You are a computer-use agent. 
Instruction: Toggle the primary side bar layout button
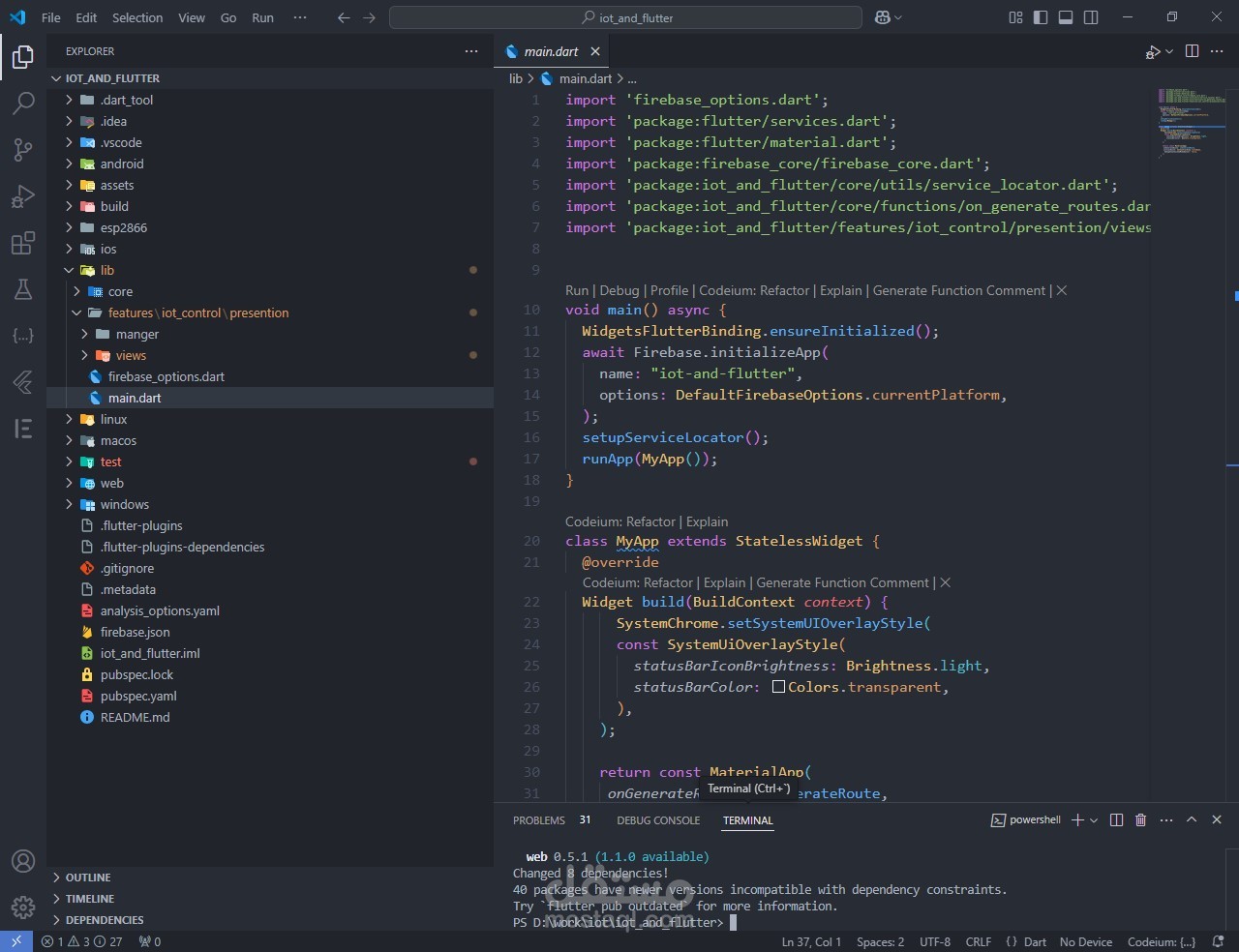pos(1041,17)
